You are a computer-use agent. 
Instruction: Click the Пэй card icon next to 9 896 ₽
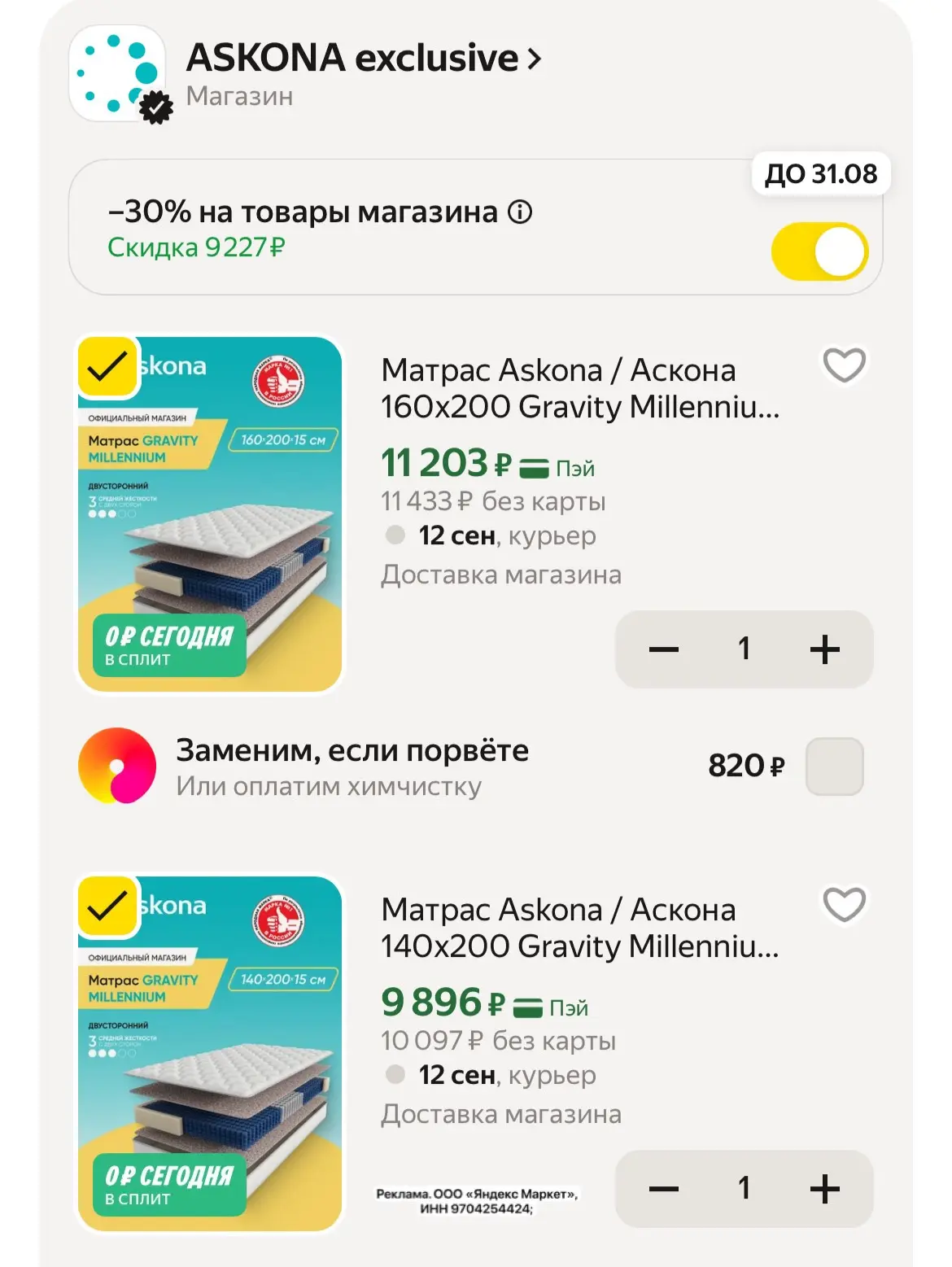click(527, 1007)
